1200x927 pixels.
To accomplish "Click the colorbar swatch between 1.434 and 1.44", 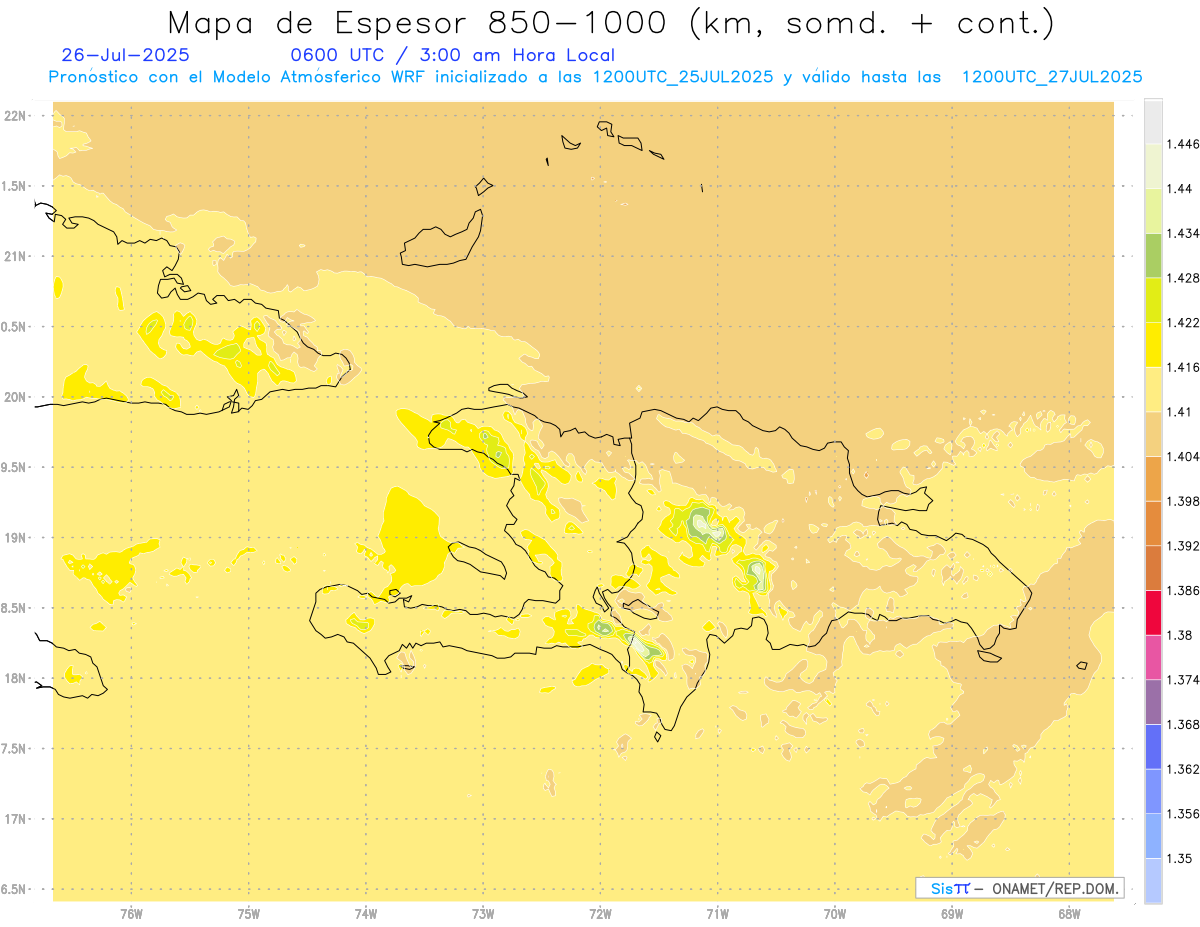I will tap(1153, 211).
